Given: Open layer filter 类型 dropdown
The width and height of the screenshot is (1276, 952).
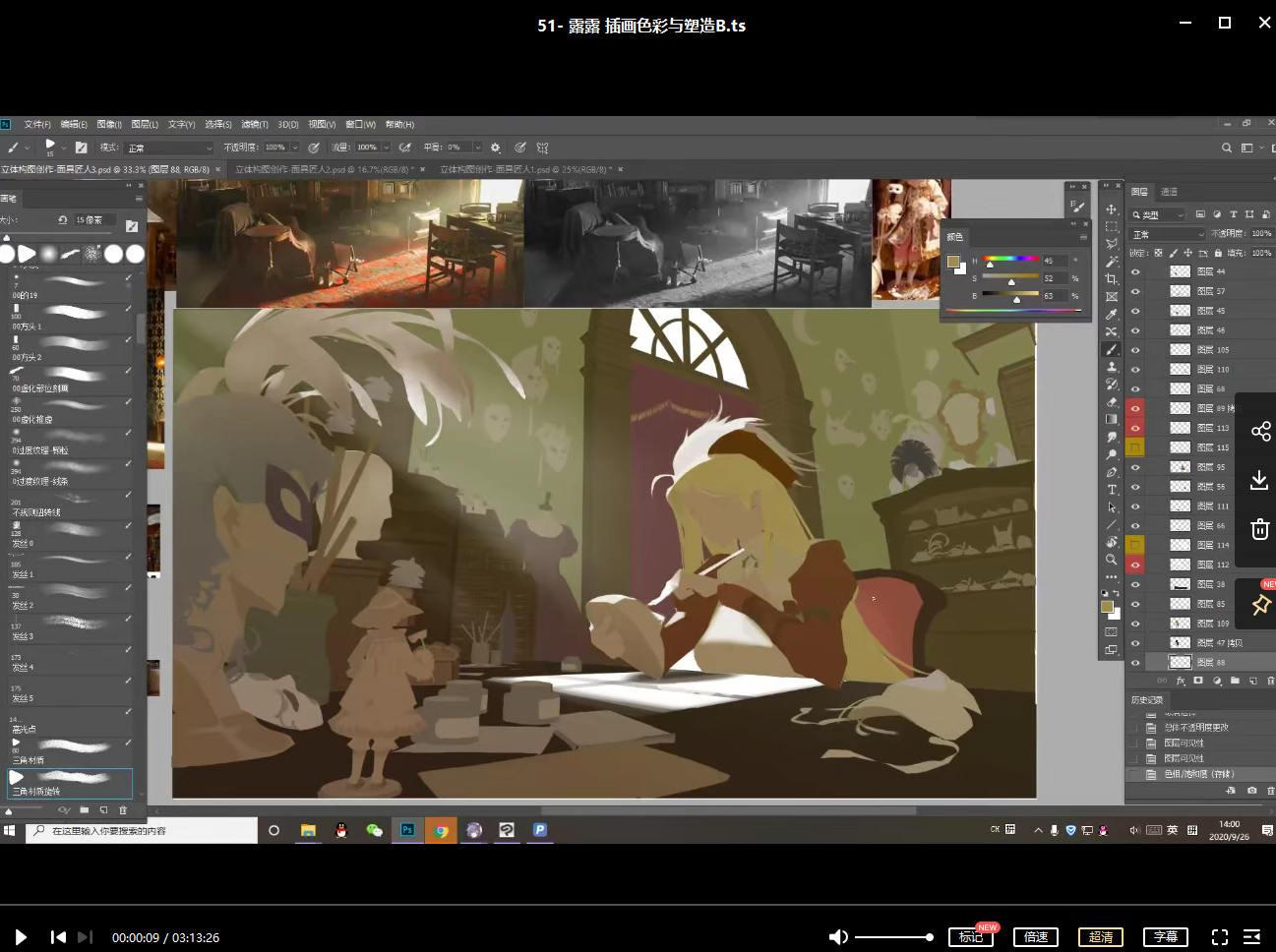Looking at the screenshot, I should (x=1159, y=214).
